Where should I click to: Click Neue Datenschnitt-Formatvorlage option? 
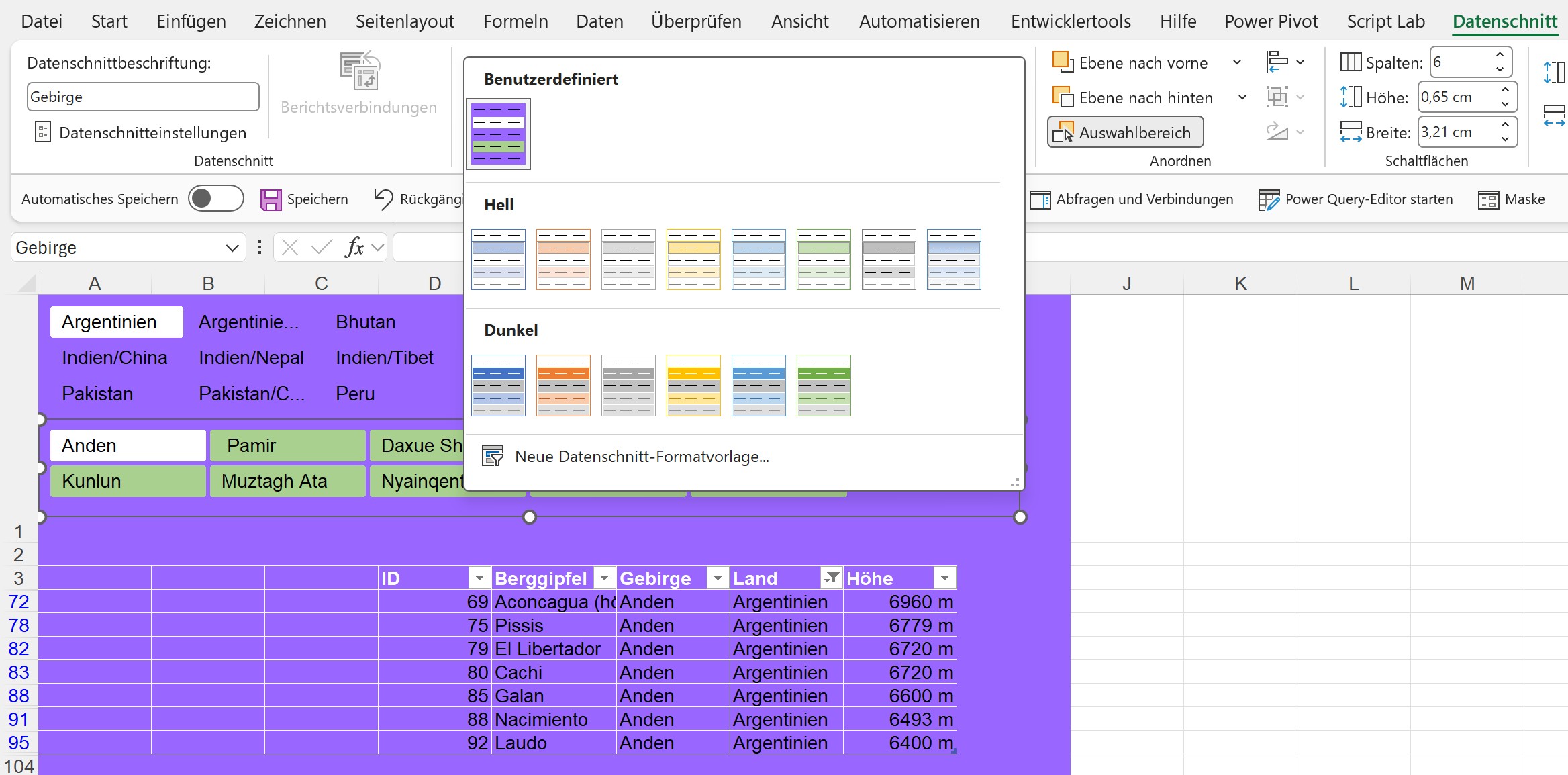click(x=641, y=457)
